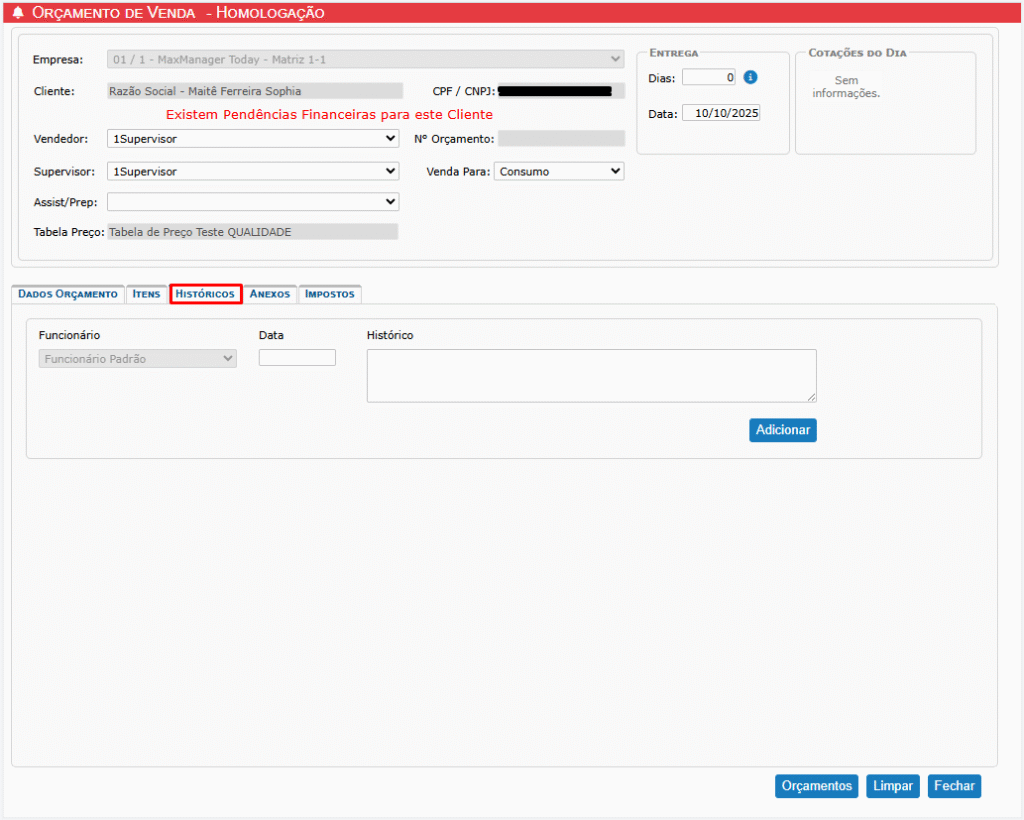Click the blue info icon beside Dias
Screen dimensions: 1024x820
pos(751,78)
